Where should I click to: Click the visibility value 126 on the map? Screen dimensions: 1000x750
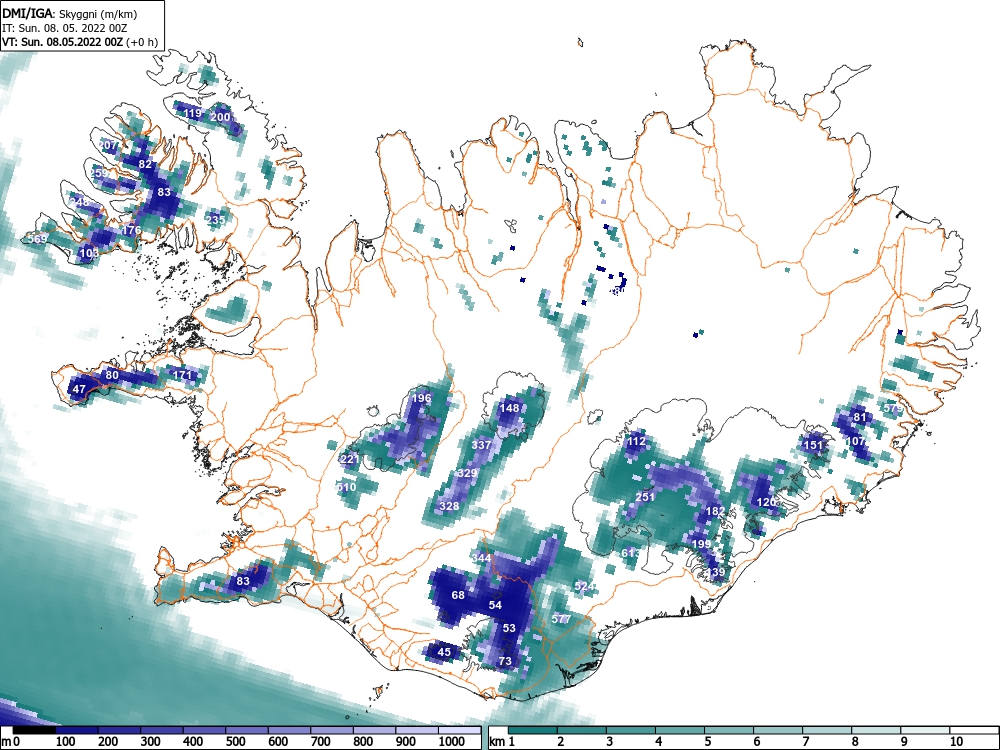coord(767,502)
